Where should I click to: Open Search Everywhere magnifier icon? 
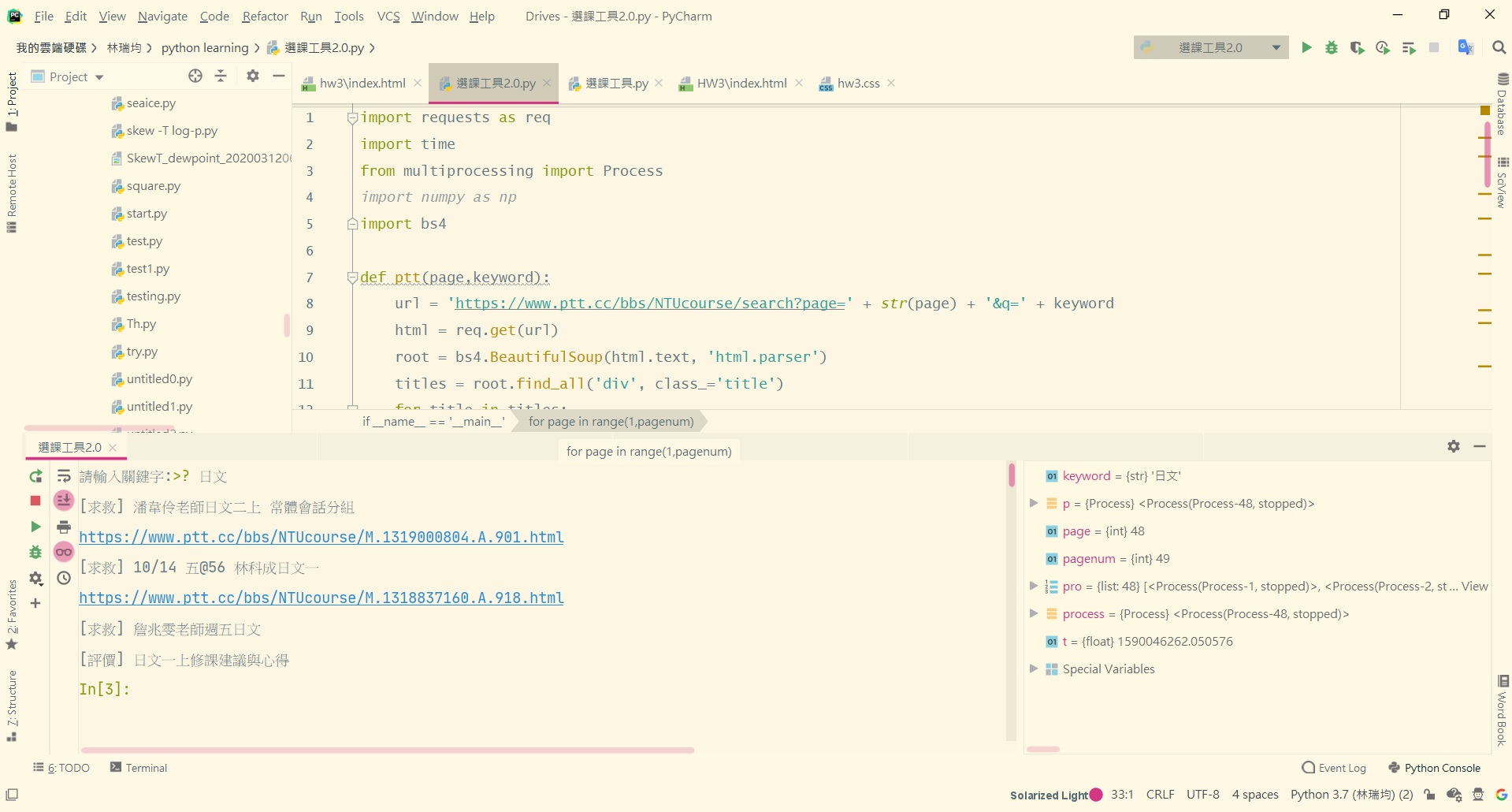coord(1499,47)
